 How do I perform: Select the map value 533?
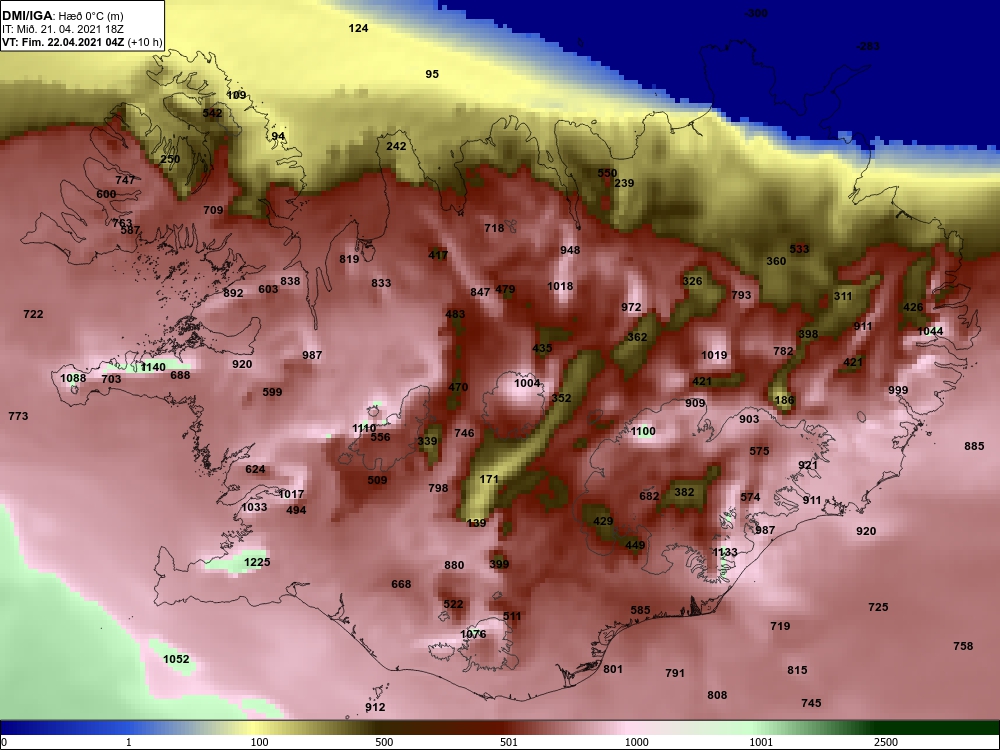799,249
